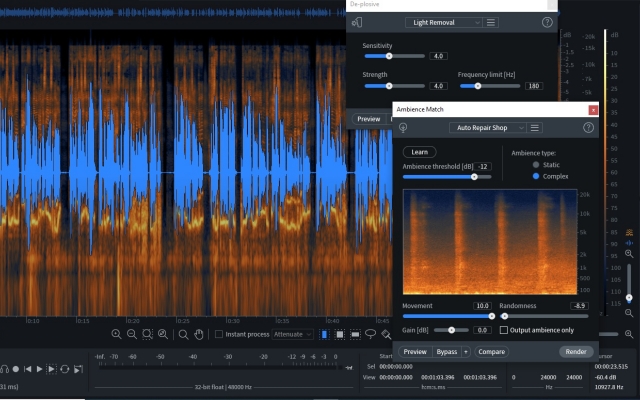
Task: Click Render in Ambience Match
Action: [x=576, y=351]
